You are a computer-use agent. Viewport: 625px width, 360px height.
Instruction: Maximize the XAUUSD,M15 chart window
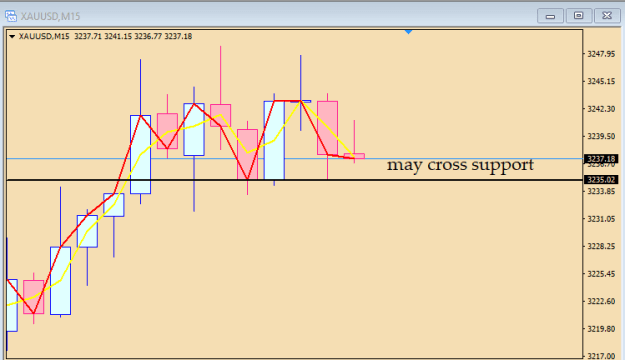point(578,16)
